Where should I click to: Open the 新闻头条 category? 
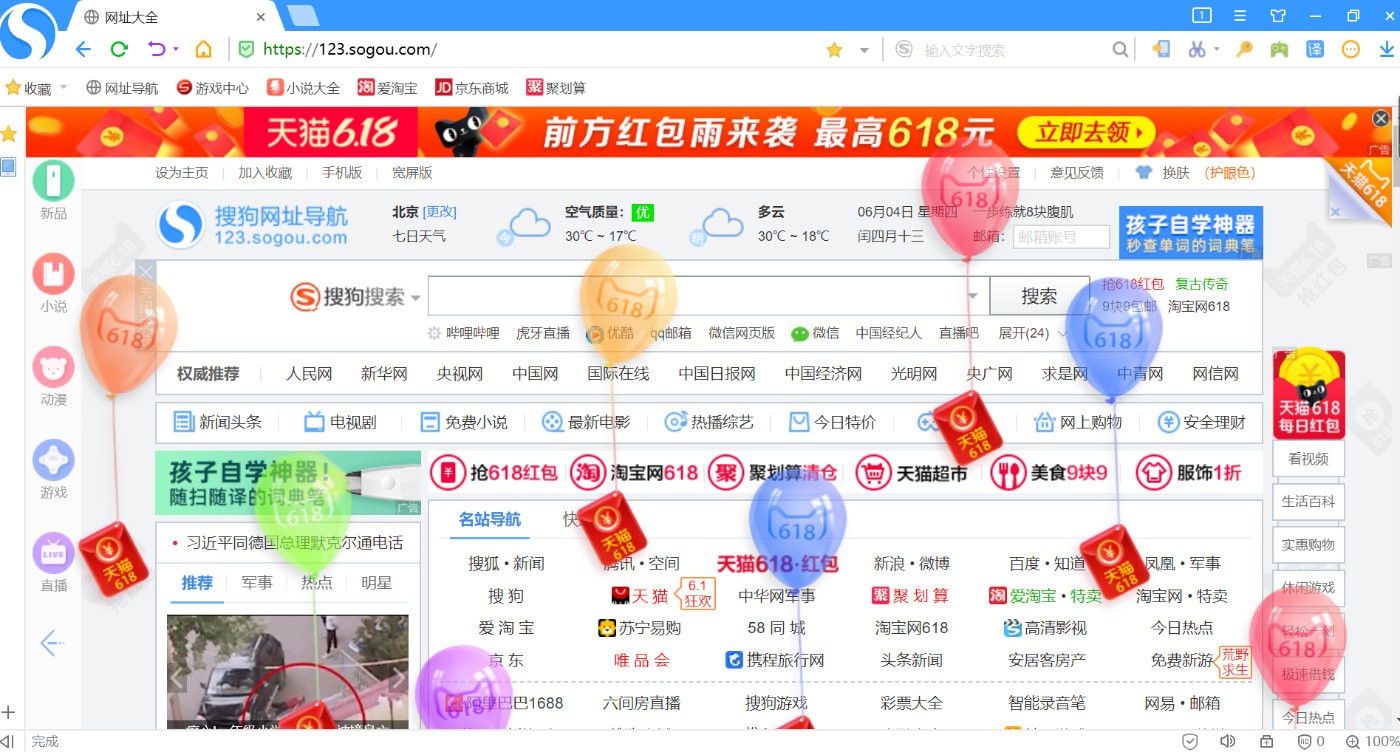click(x=218, y=422)
